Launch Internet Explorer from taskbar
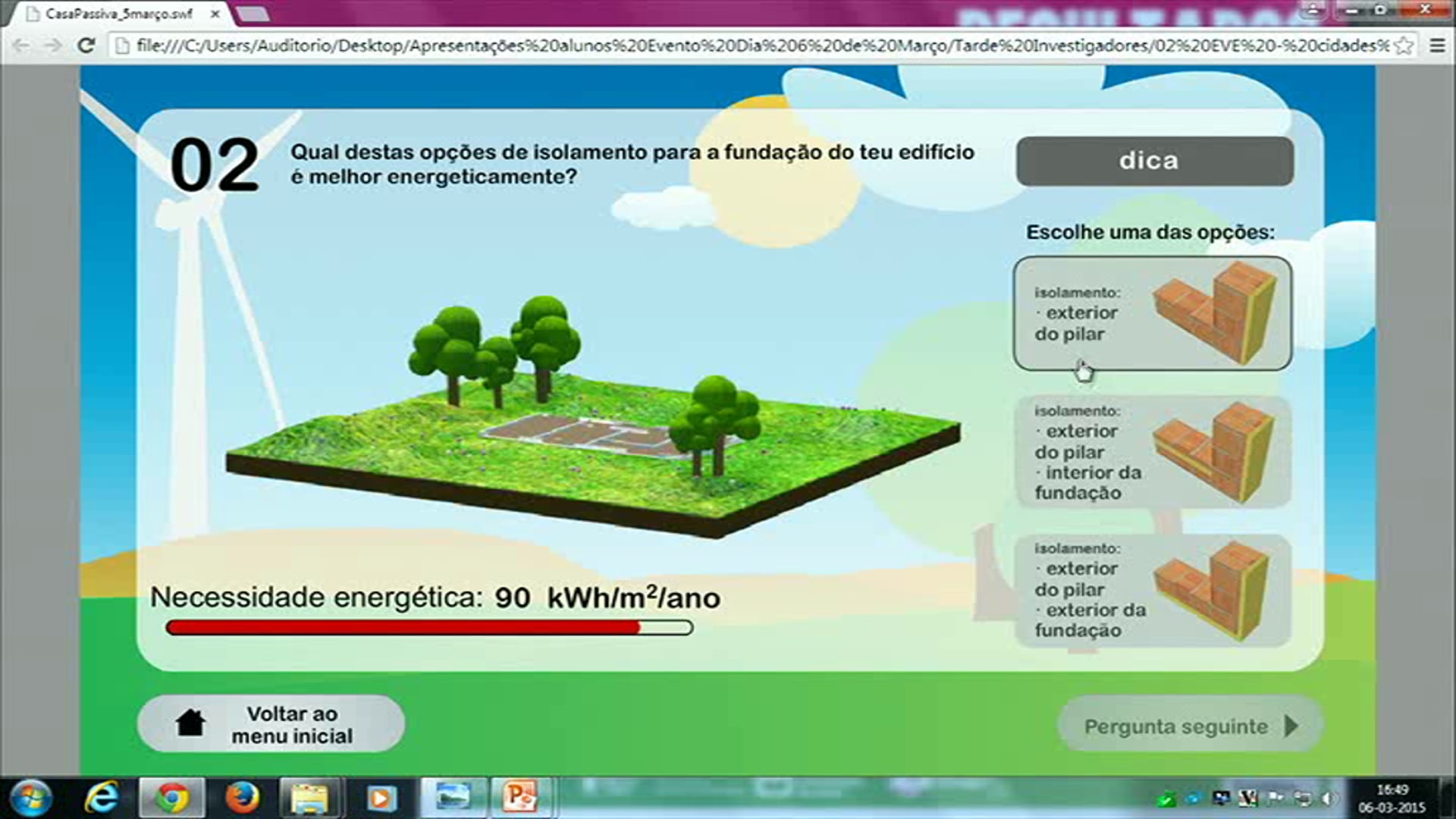1456x819 pixels. click(102, 798)
